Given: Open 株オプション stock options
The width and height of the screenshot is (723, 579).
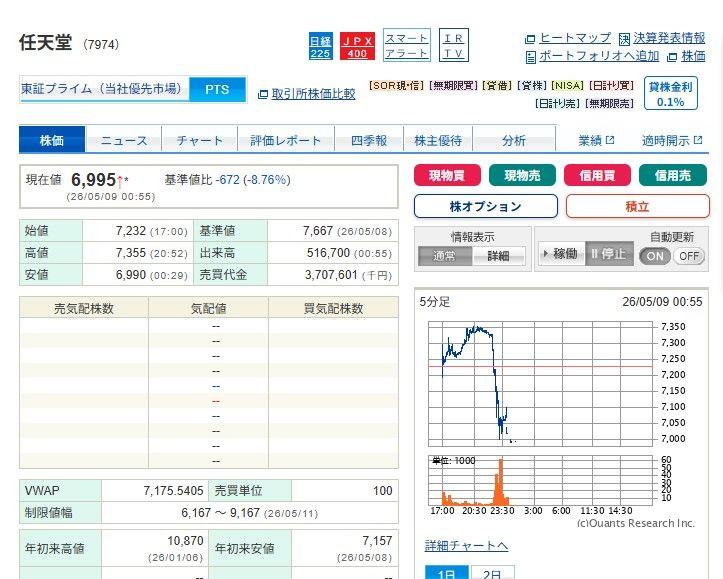Looking at the screenshot, I should (486, 206).
